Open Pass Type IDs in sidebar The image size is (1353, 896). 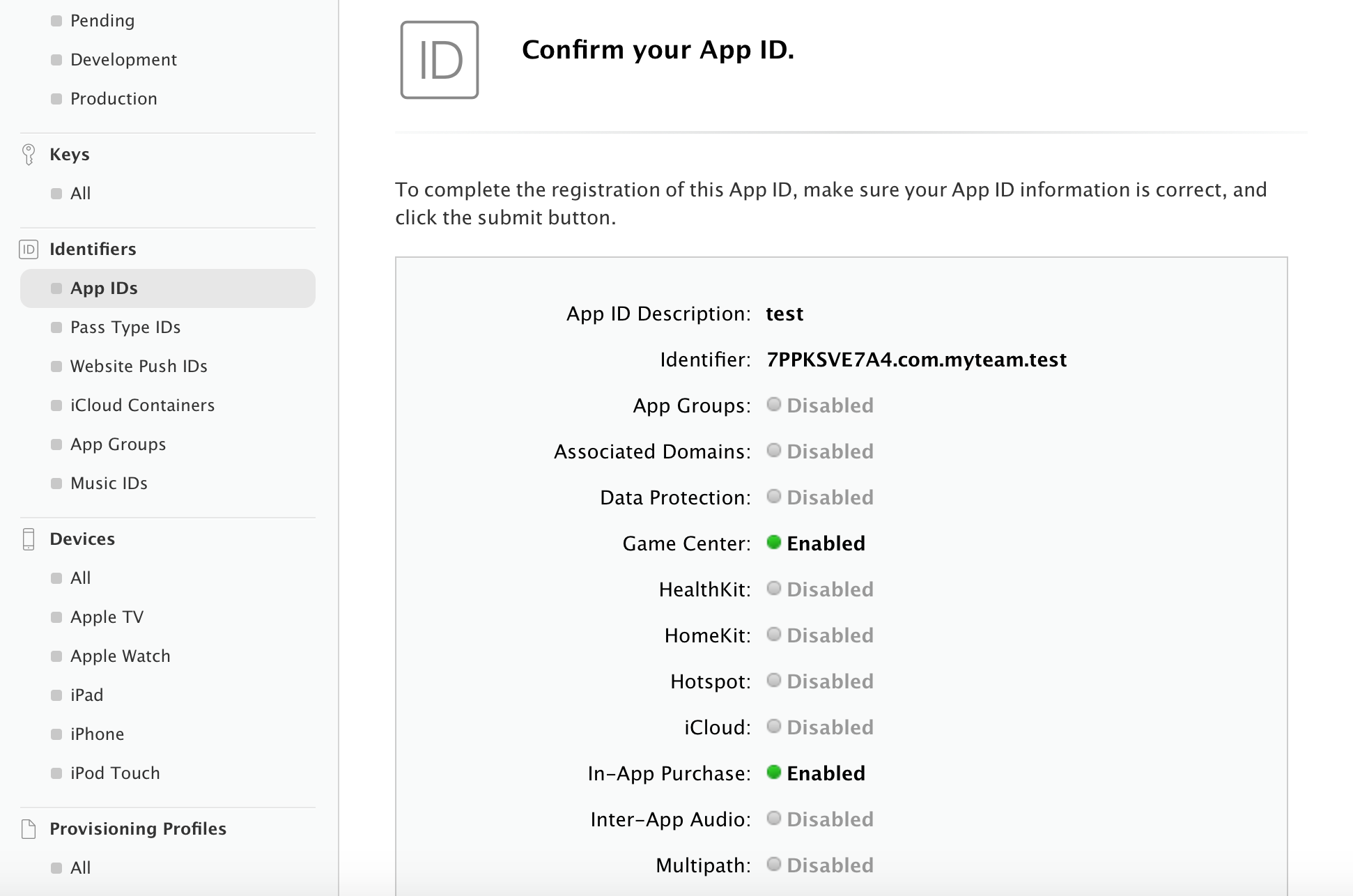tap(125, 327)
